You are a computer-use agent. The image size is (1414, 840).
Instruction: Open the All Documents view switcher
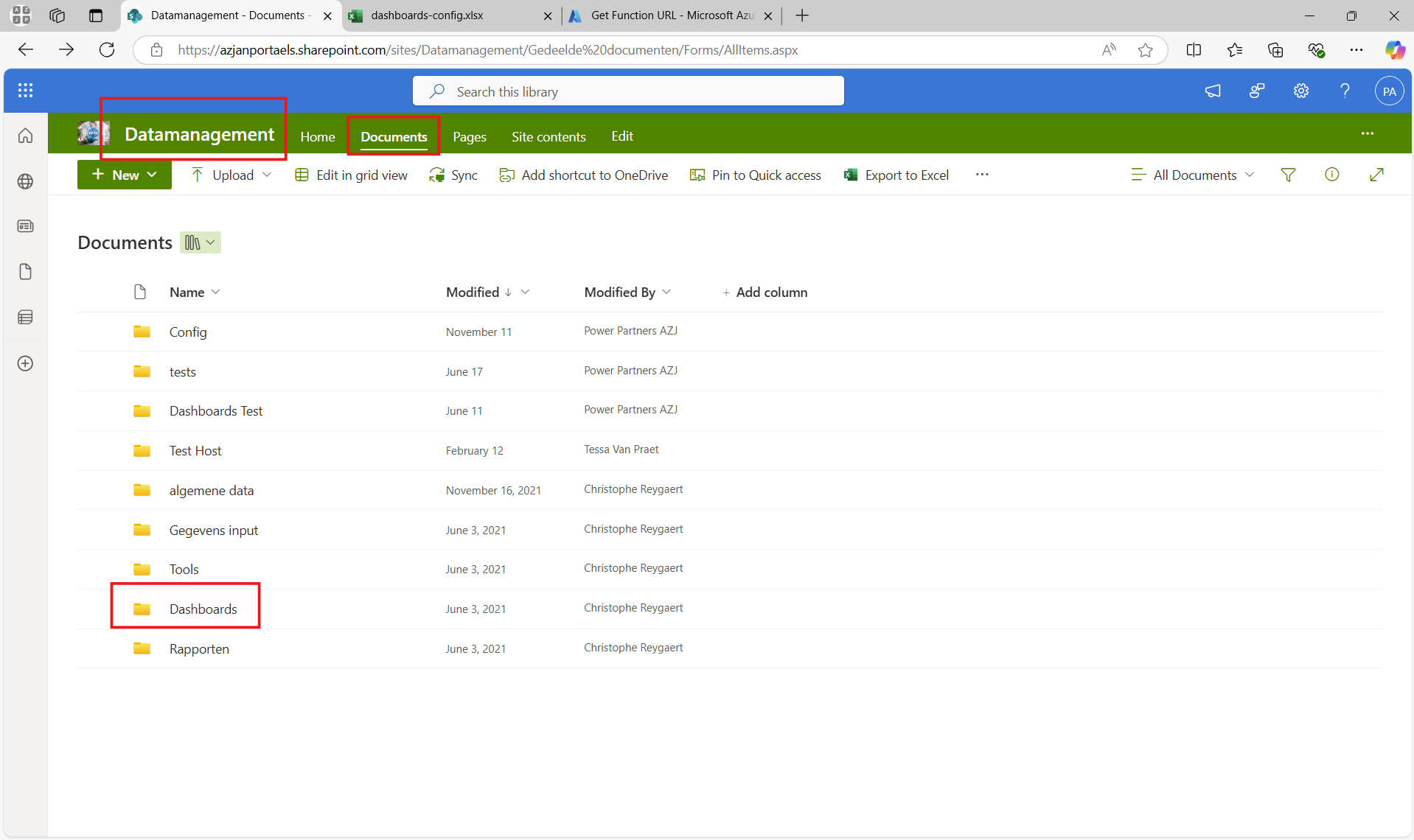(1192, 175)
